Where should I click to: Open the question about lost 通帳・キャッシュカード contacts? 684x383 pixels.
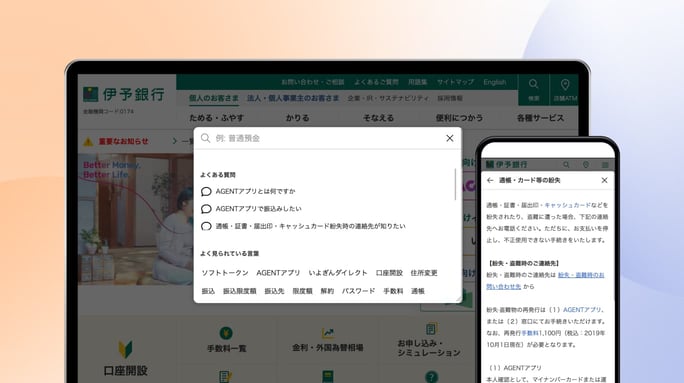(x=311, y=226)
